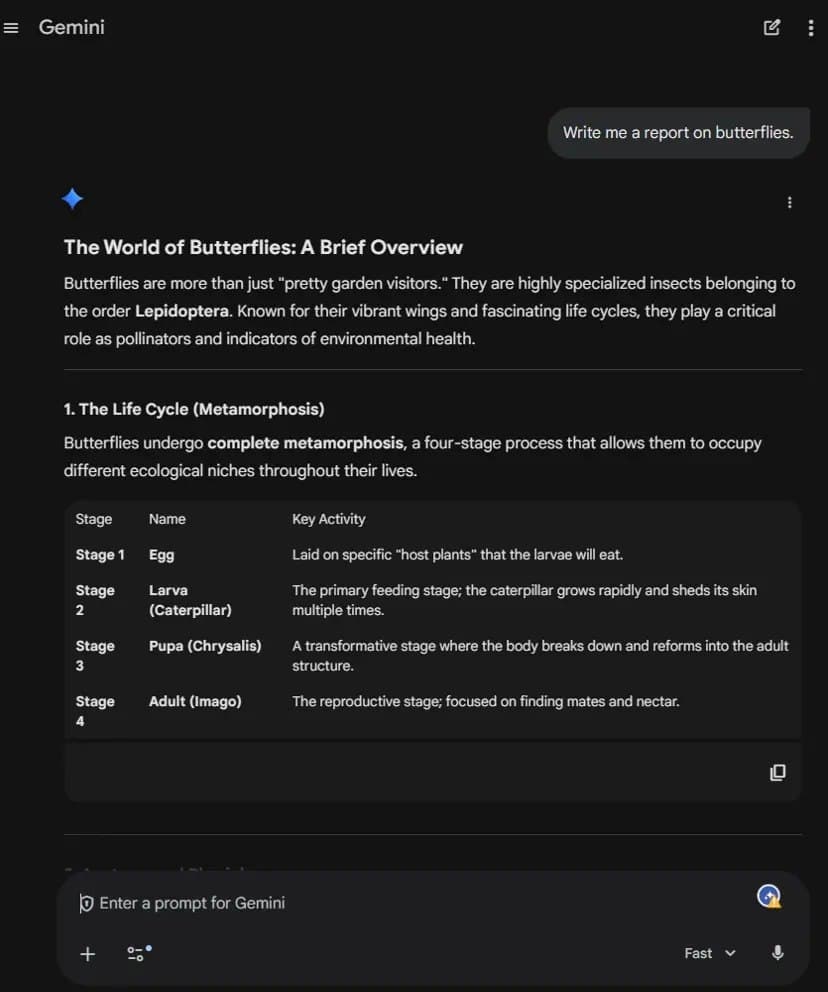Click the shield icon in prompt box
Viewport: 828px width, 992px height.
(86, 904)
